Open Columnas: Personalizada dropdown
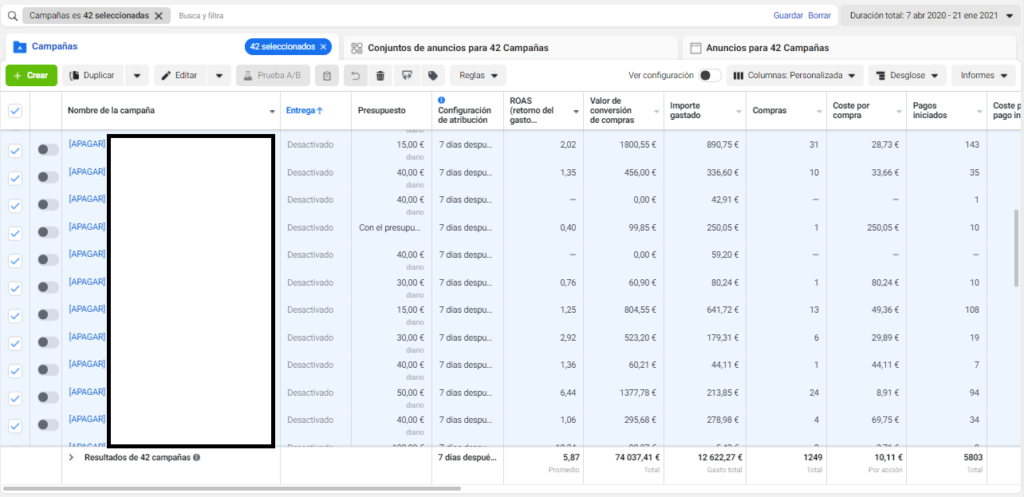The width and height of the screenshot is (1024, 497). [795, 76]
